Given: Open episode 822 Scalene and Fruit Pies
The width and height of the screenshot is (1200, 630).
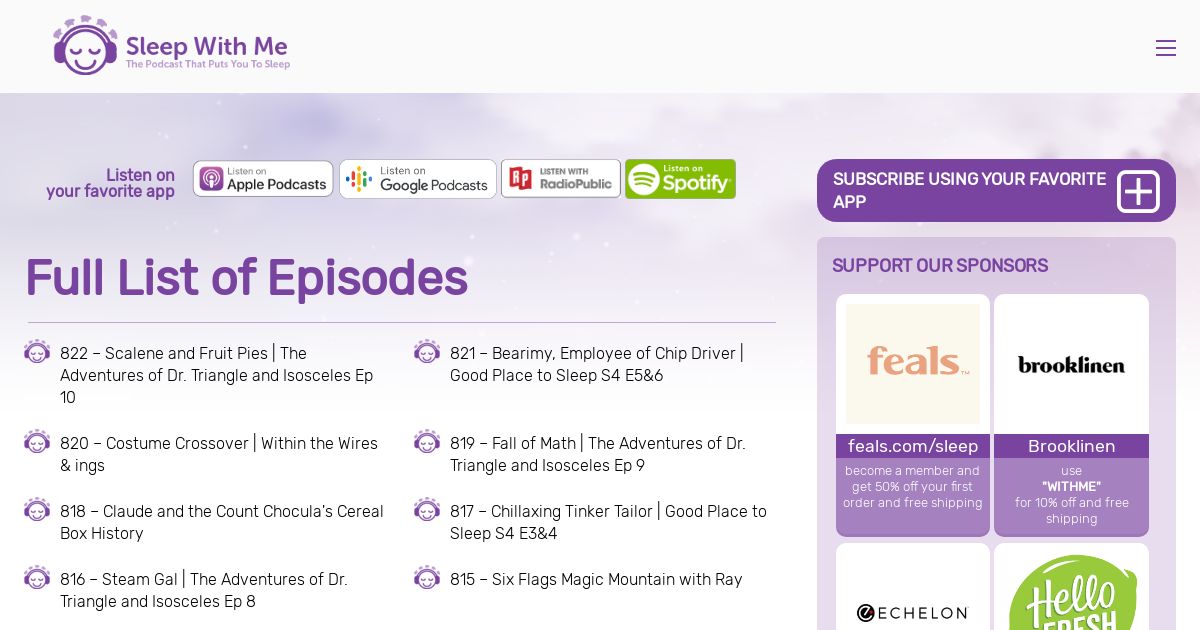Looking at the screenshot, I should pyautogui.click(x=217, y=375).
